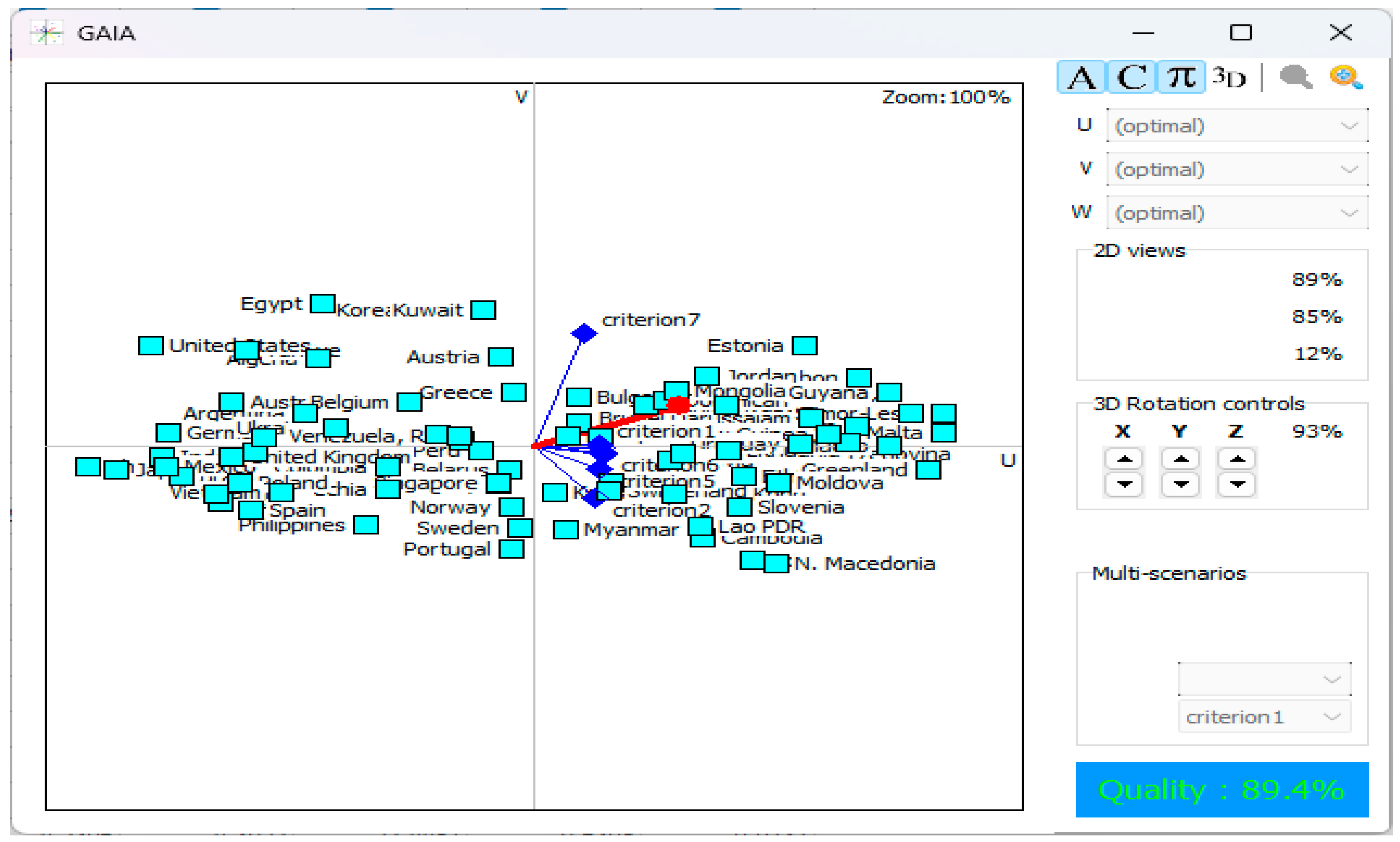Switch to 3D view mode

coord(1229,77)
